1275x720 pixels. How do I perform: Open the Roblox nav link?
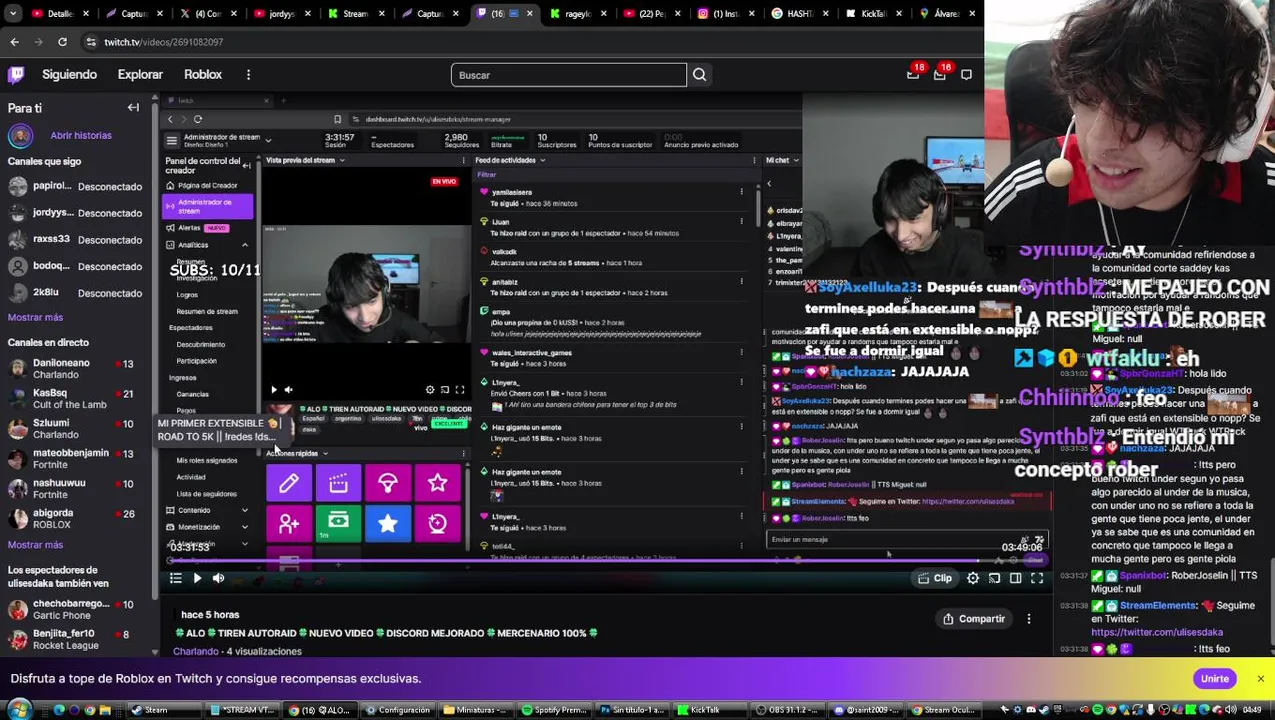(203, 74)
